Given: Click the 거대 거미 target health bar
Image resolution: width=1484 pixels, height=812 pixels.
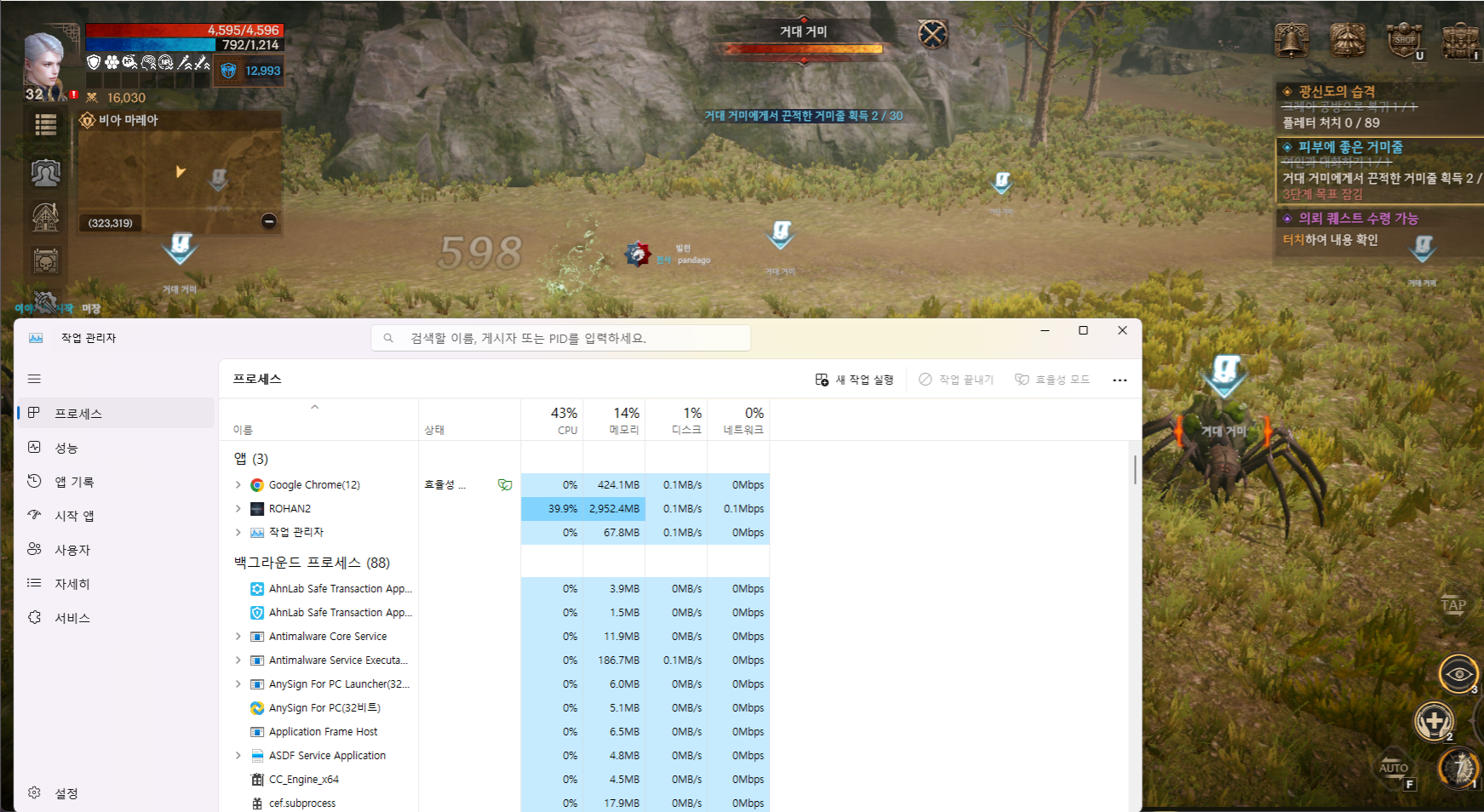Looking at the screenshot, I should point(804,49).
